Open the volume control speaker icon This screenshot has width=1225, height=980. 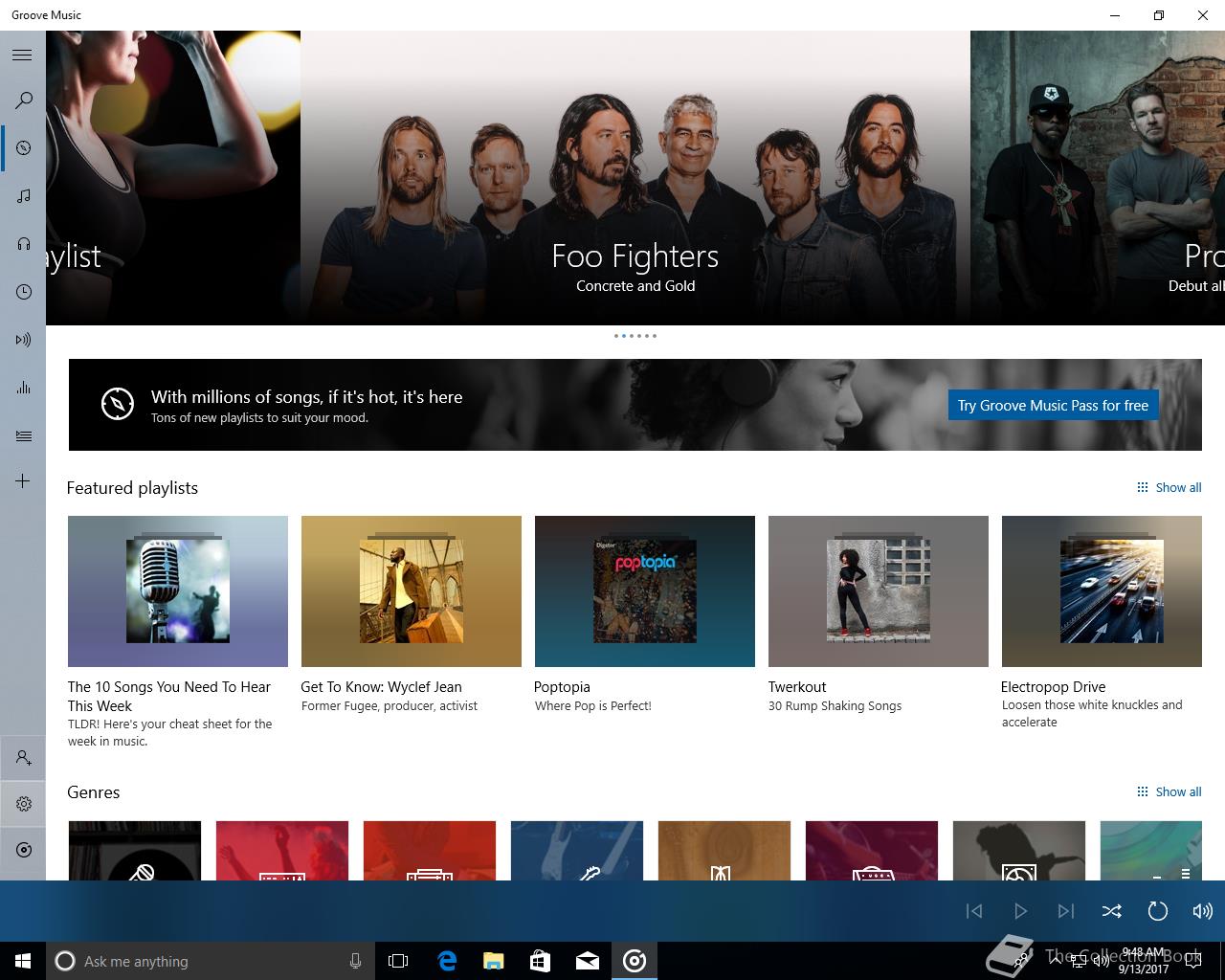(1202, 911)
